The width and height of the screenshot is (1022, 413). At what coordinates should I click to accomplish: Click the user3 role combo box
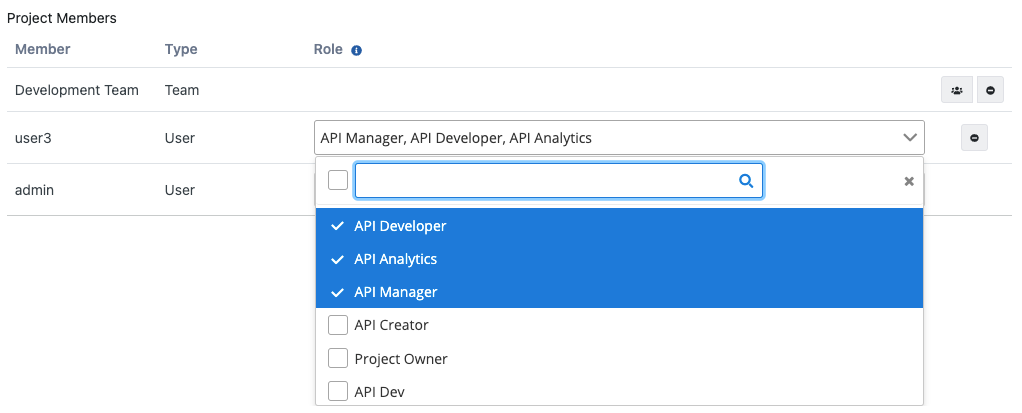(600, 138)
